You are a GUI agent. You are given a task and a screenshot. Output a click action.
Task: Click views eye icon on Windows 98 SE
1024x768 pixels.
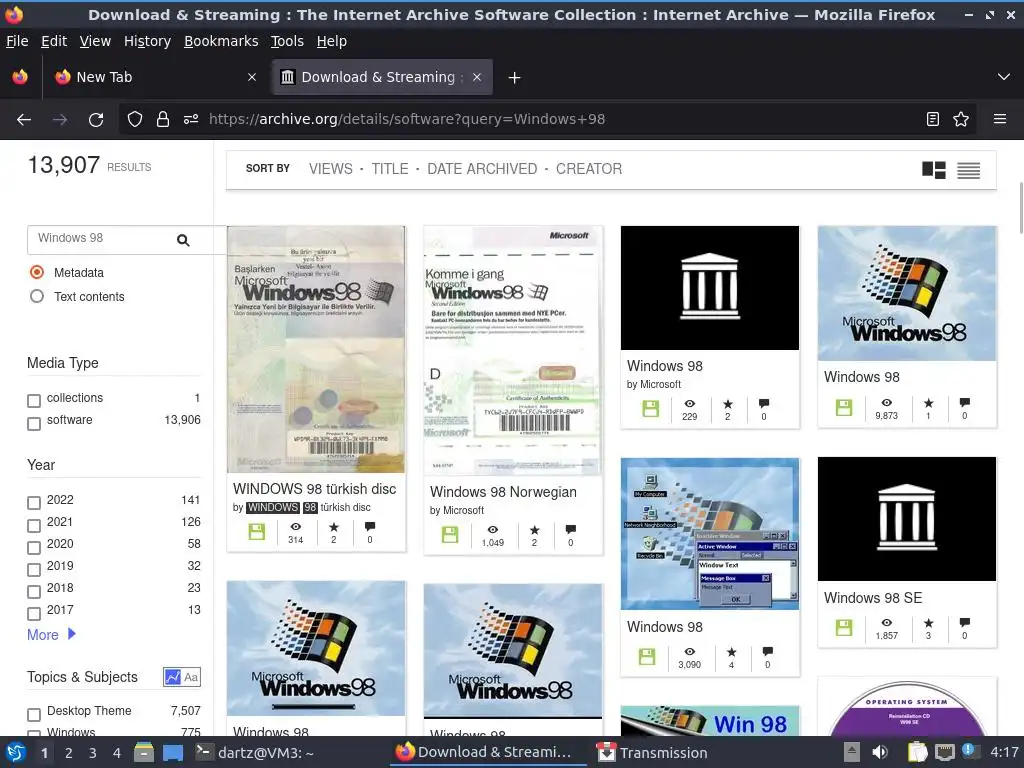(x=886, y=623)
